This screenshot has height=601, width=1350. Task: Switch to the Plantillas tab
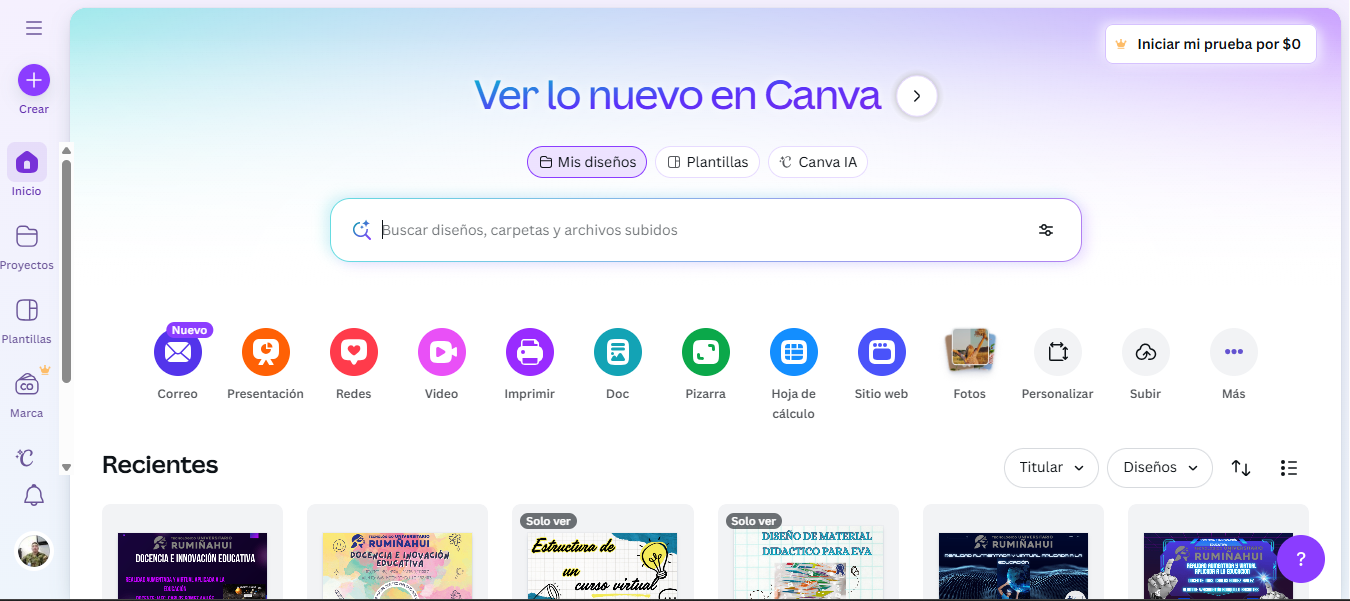708,162
